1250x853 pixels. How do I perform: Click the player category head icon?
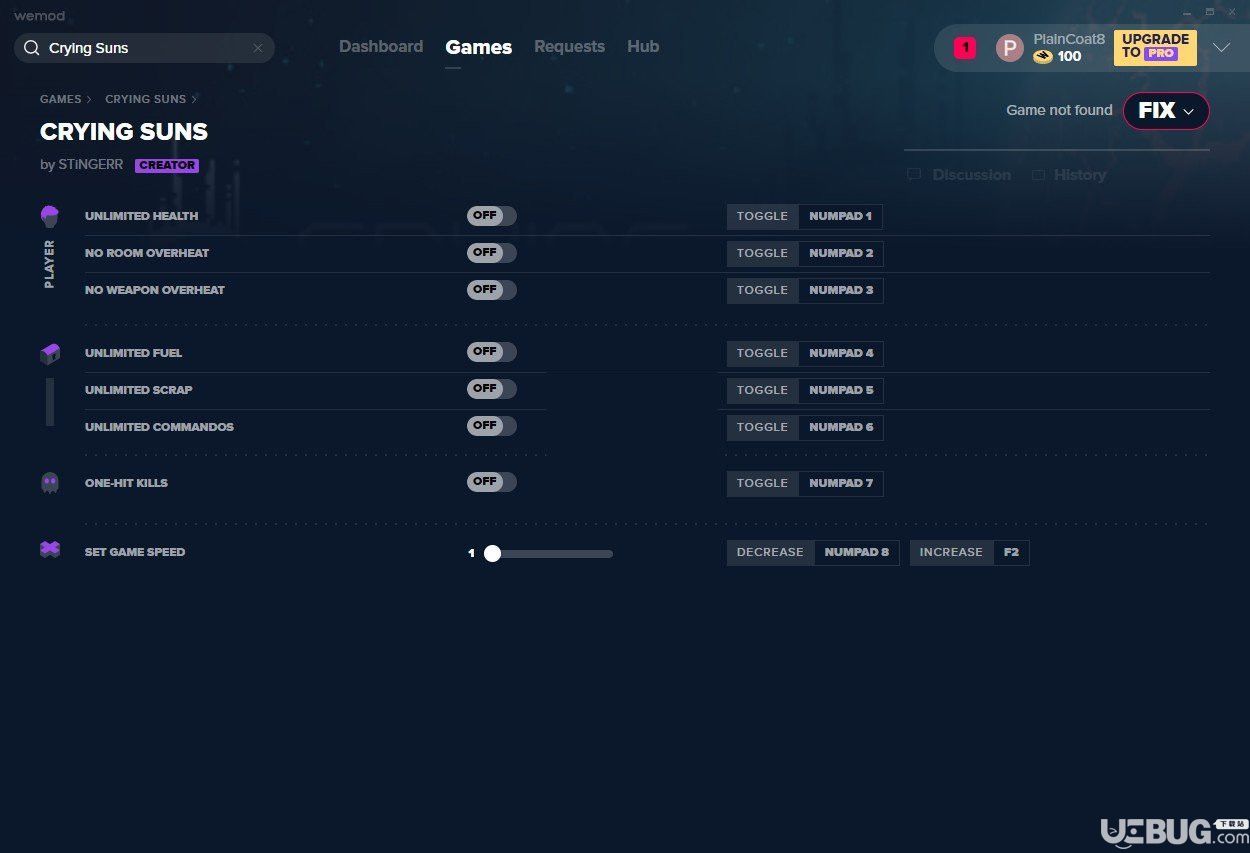click(50, 216)
